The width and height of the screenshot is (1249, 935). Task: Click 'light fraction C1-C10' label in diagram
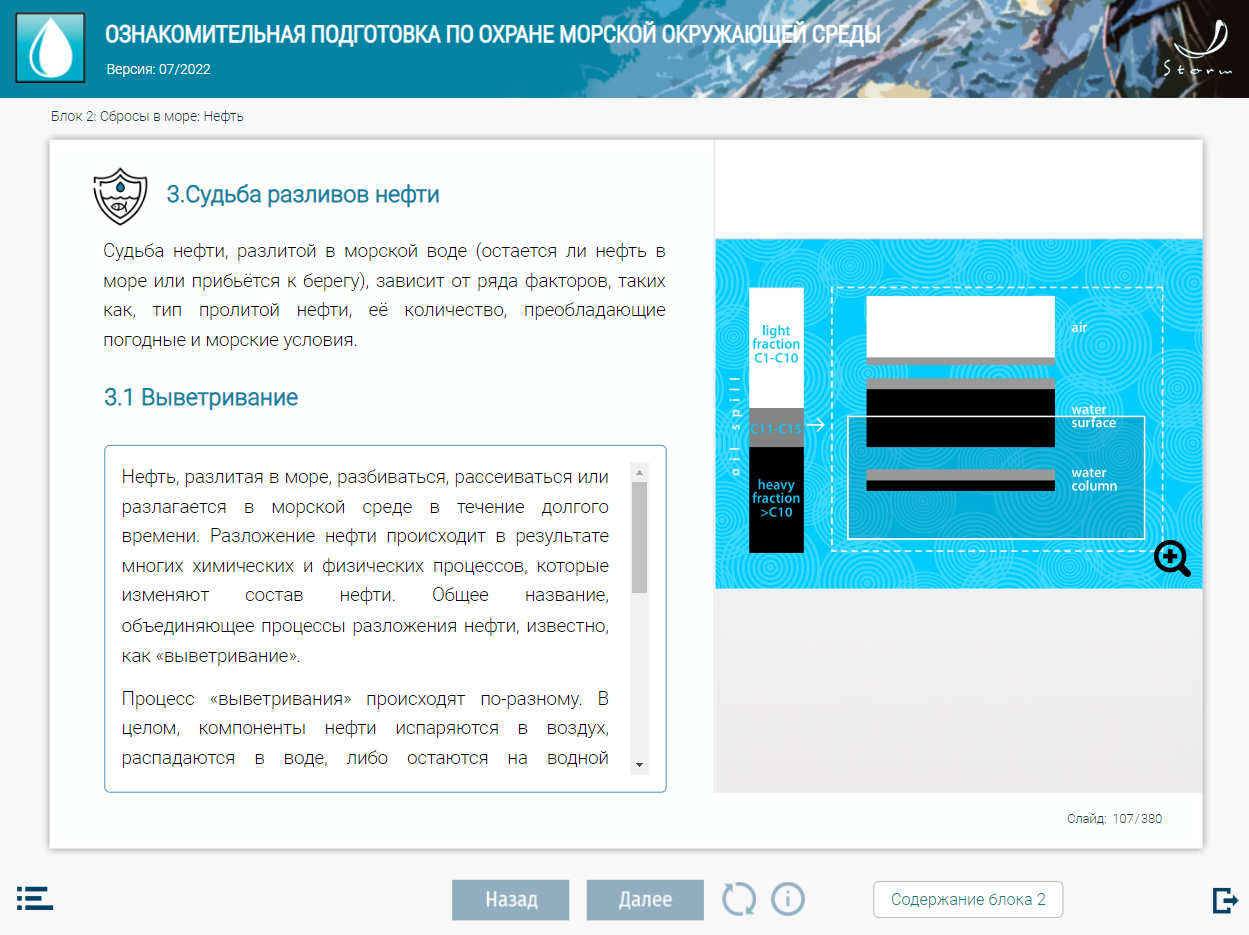(x=776, y=344)
